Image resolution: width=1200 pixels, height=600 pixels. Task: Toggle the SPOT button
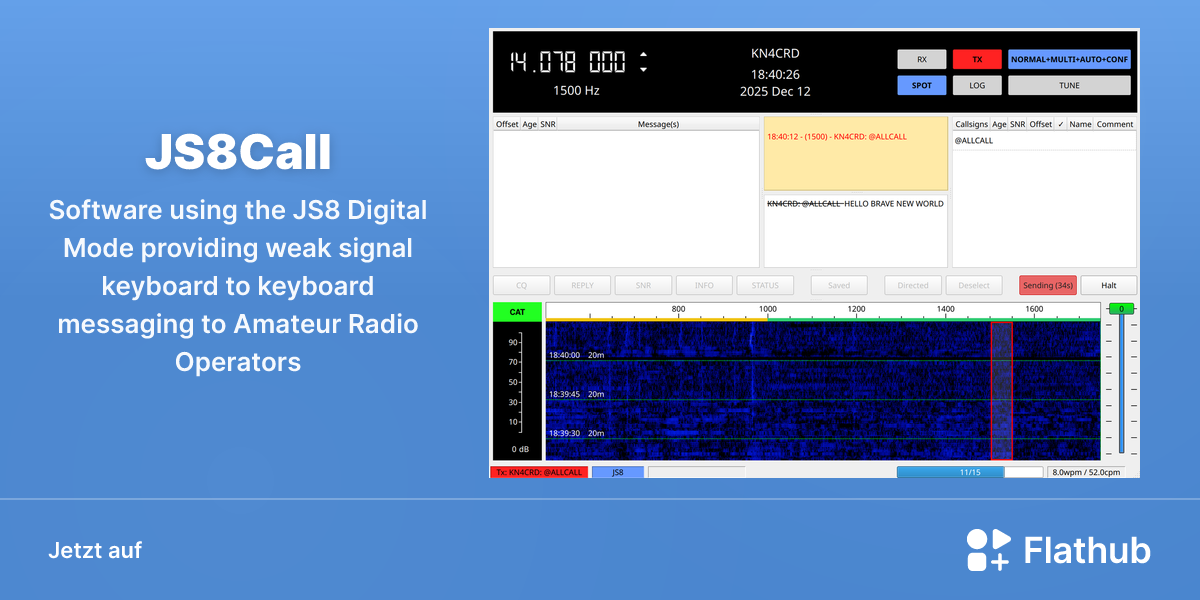(x=922, y=85)
